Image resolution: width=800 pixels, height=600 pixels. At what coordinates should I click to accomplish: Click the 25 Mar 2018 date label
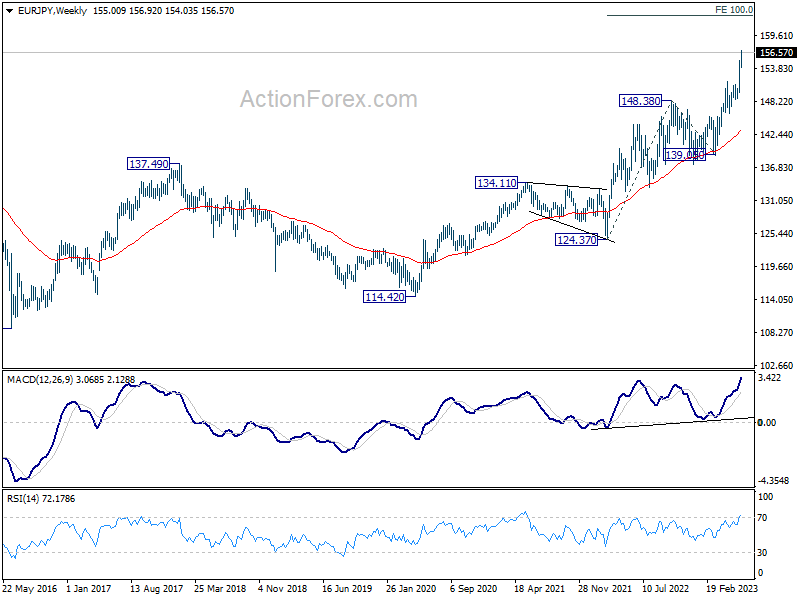pyautogui.click(x=220, y=588)
